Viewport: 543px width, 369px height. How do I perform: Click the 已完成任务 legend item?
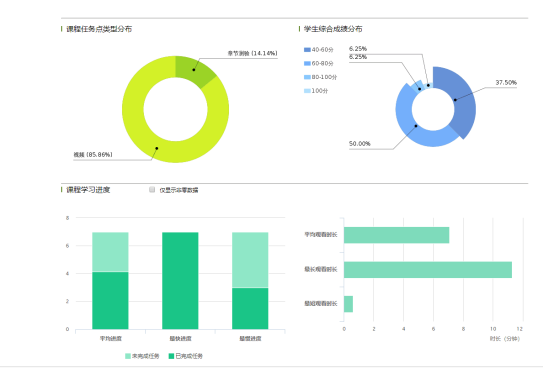point(186,356)
